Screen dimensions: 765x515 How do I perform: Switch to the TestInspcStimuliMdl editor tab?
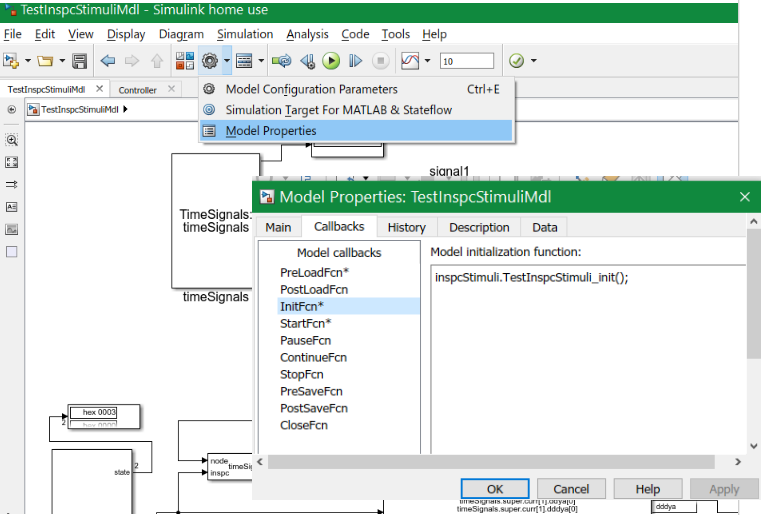pyautogui.click(x=46, y=90)
